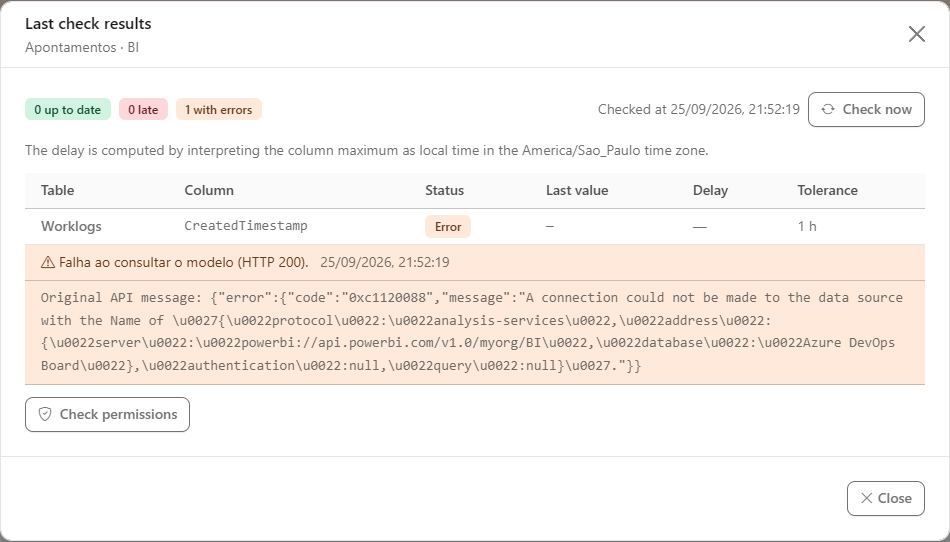950x542 pixels.
Task: Click the error row timestamp 25/09/2026, 21:52:19
Action: coord(385,262)
